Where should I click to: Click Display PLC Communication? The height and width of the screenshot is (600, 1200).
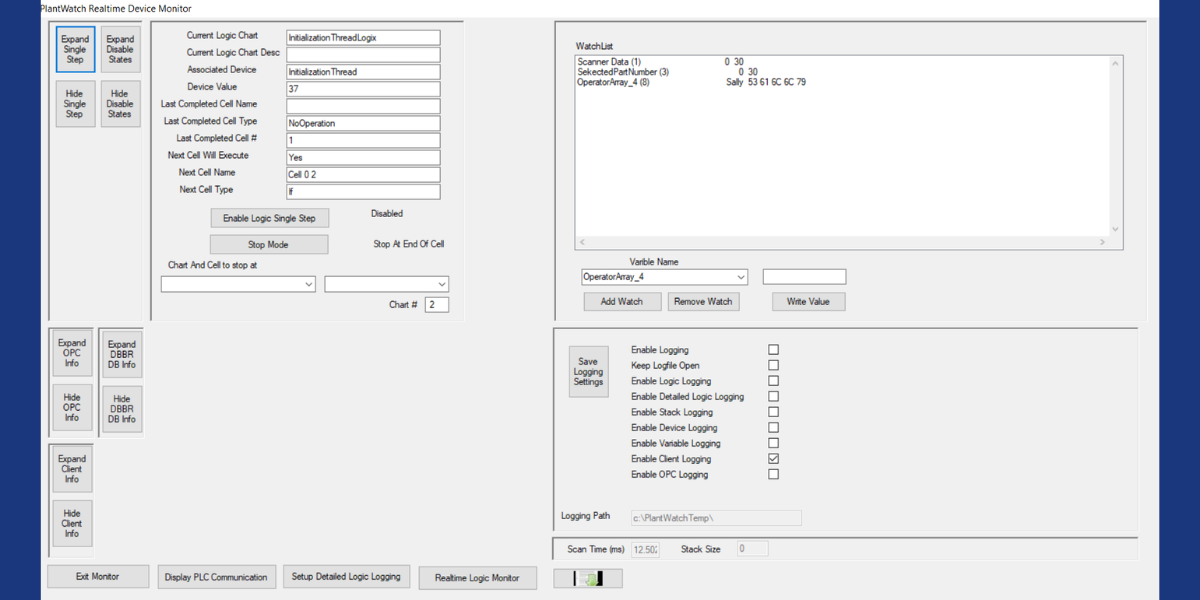pyautogui.click(x=216, y=577)
